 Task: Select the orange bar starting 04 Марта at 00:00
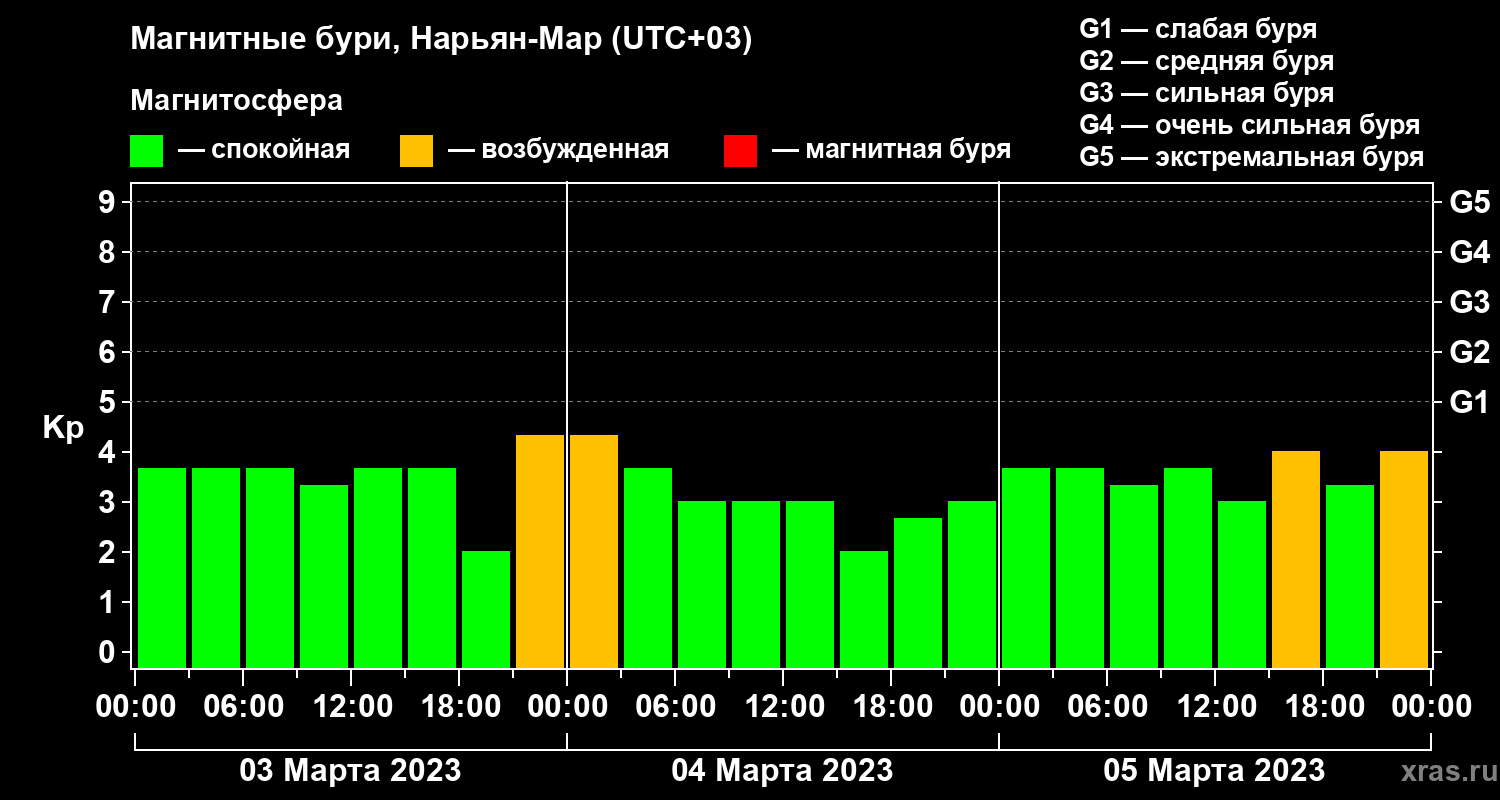pyautogui.click(x=594, y=551)
